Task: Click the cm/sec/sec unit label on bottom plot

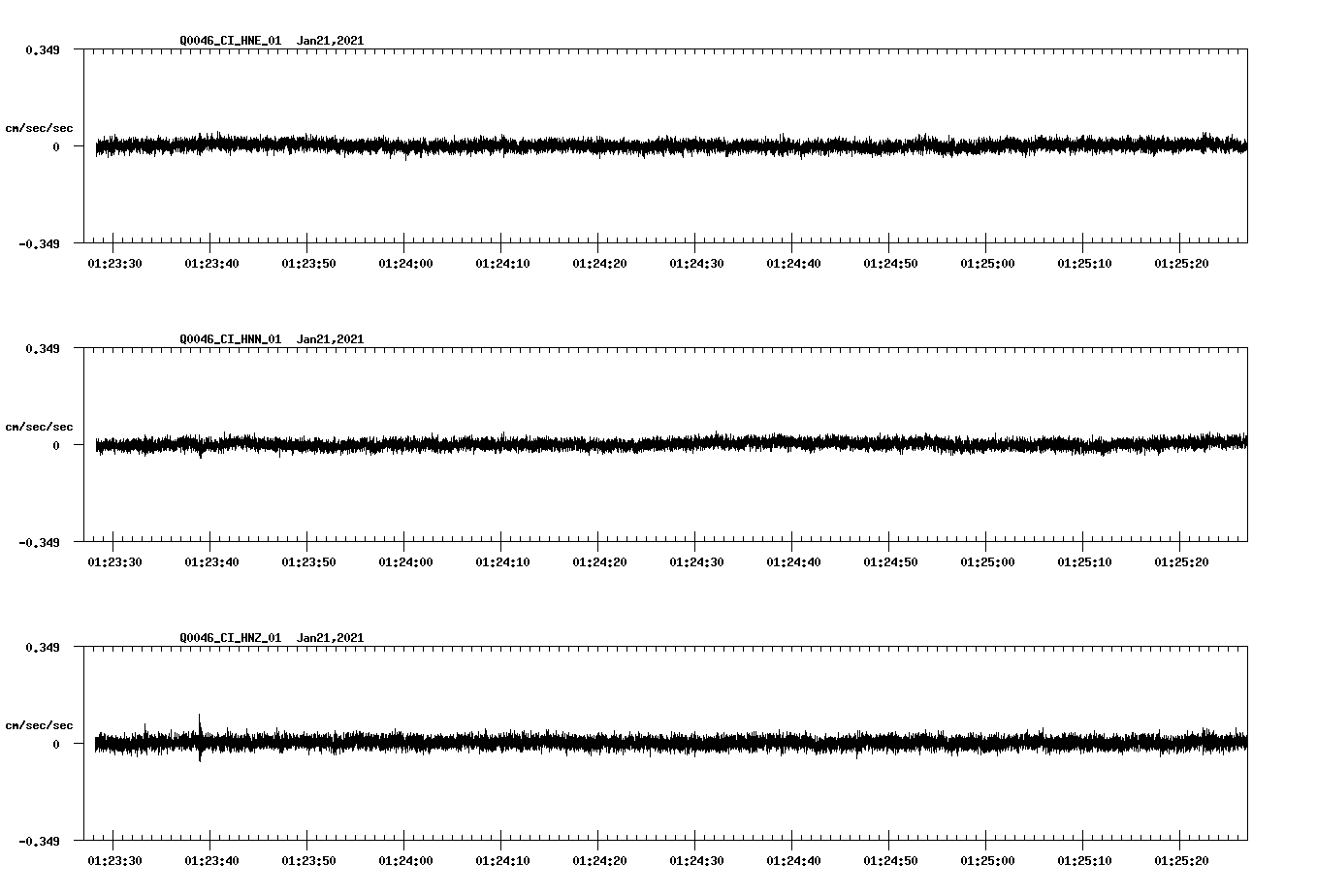Action: pyautogui.click(x=41, y=723)
